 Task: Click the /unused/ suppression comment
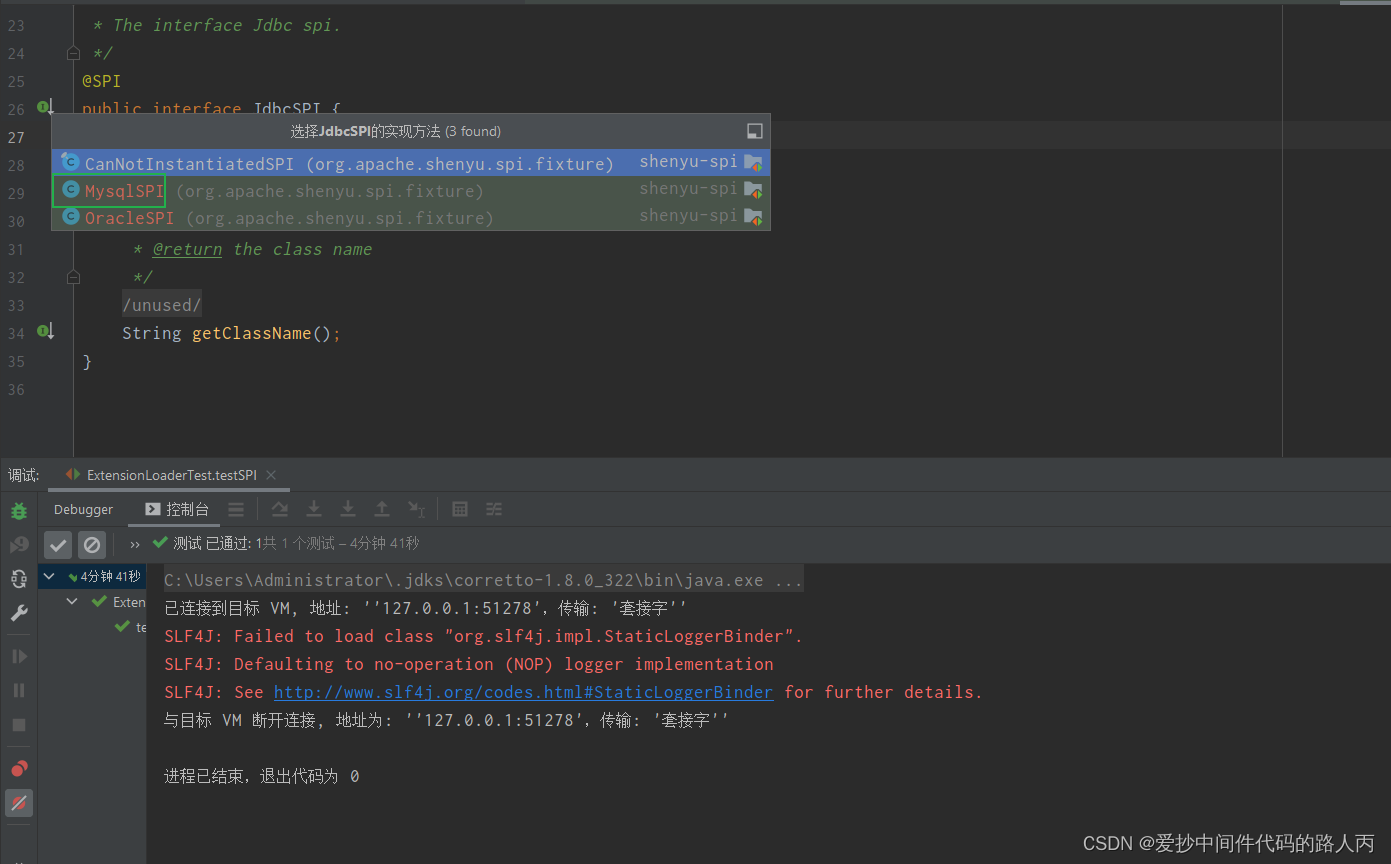pyautogui.click(x=162, y=305)
